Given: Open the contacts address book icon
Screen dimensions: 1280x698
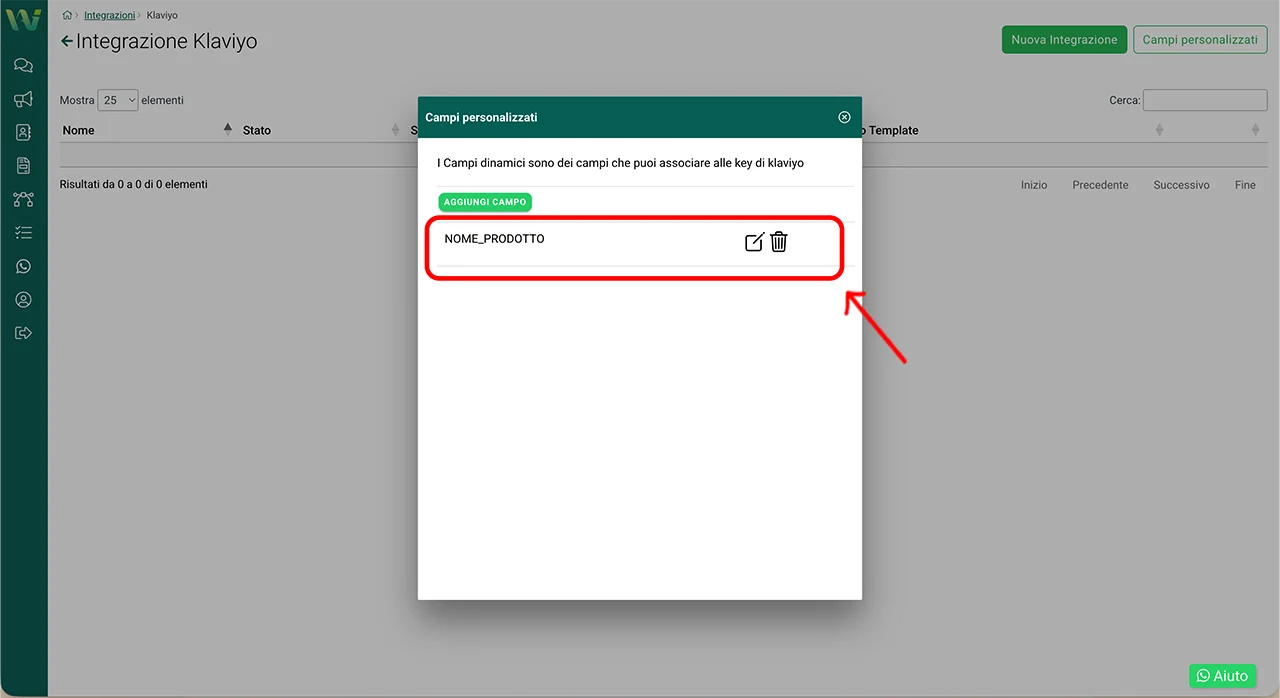Looking at the screenshot, I should tap(23, 132).
